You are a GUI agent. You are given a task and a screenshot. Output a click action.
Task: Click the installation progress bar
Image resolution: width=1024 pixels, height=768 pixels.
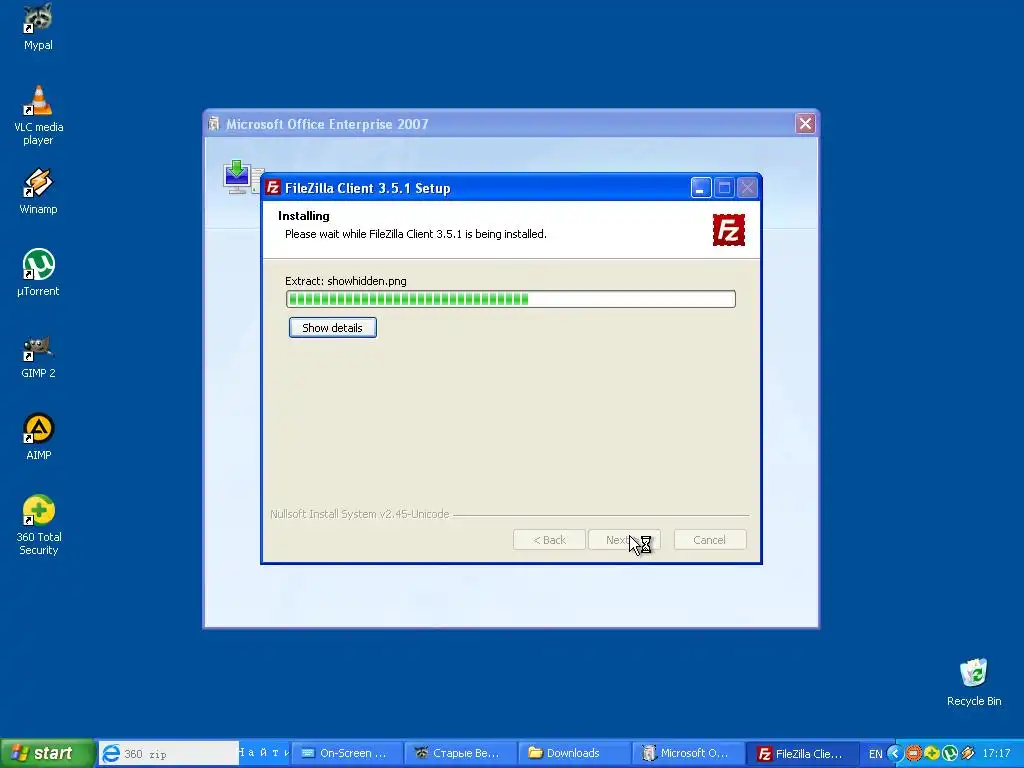[x=511, y=299]
